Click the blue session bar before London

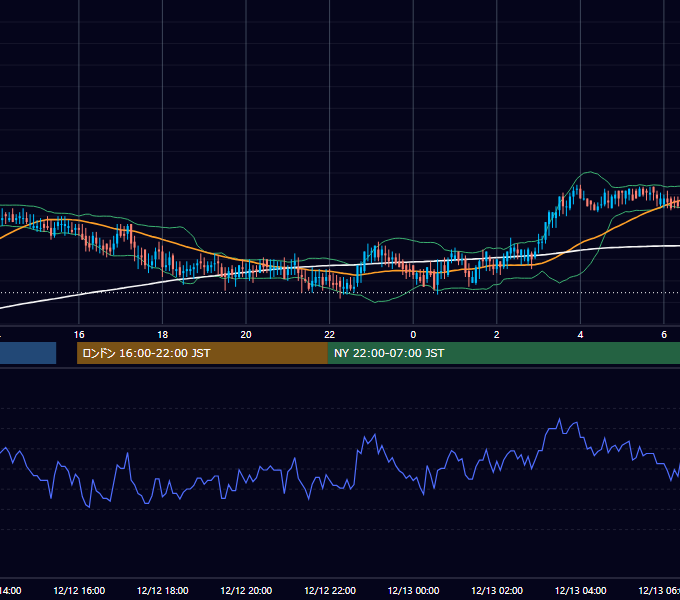point(28,353)
